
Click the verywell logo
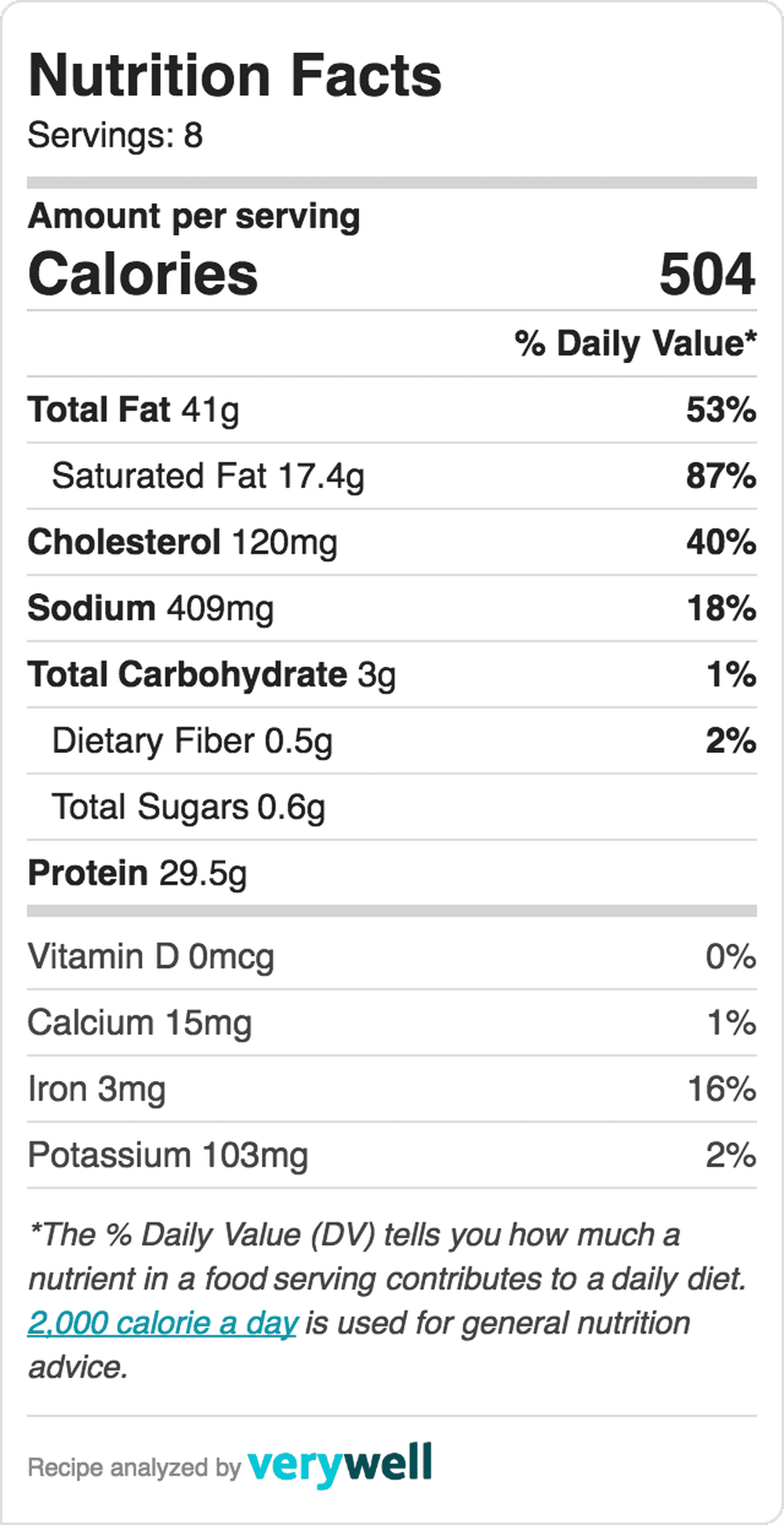[x=339, y=1464]
